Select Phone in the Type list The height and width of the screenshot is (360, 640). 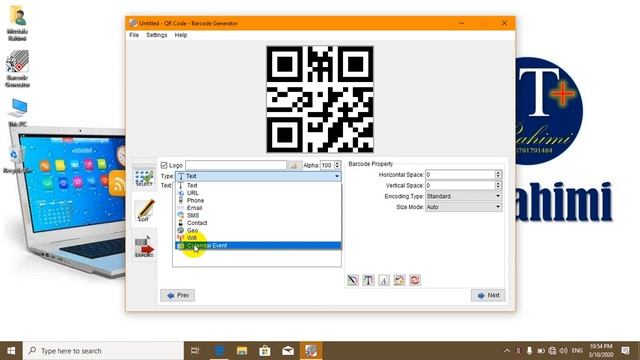[x=257, y=200]
